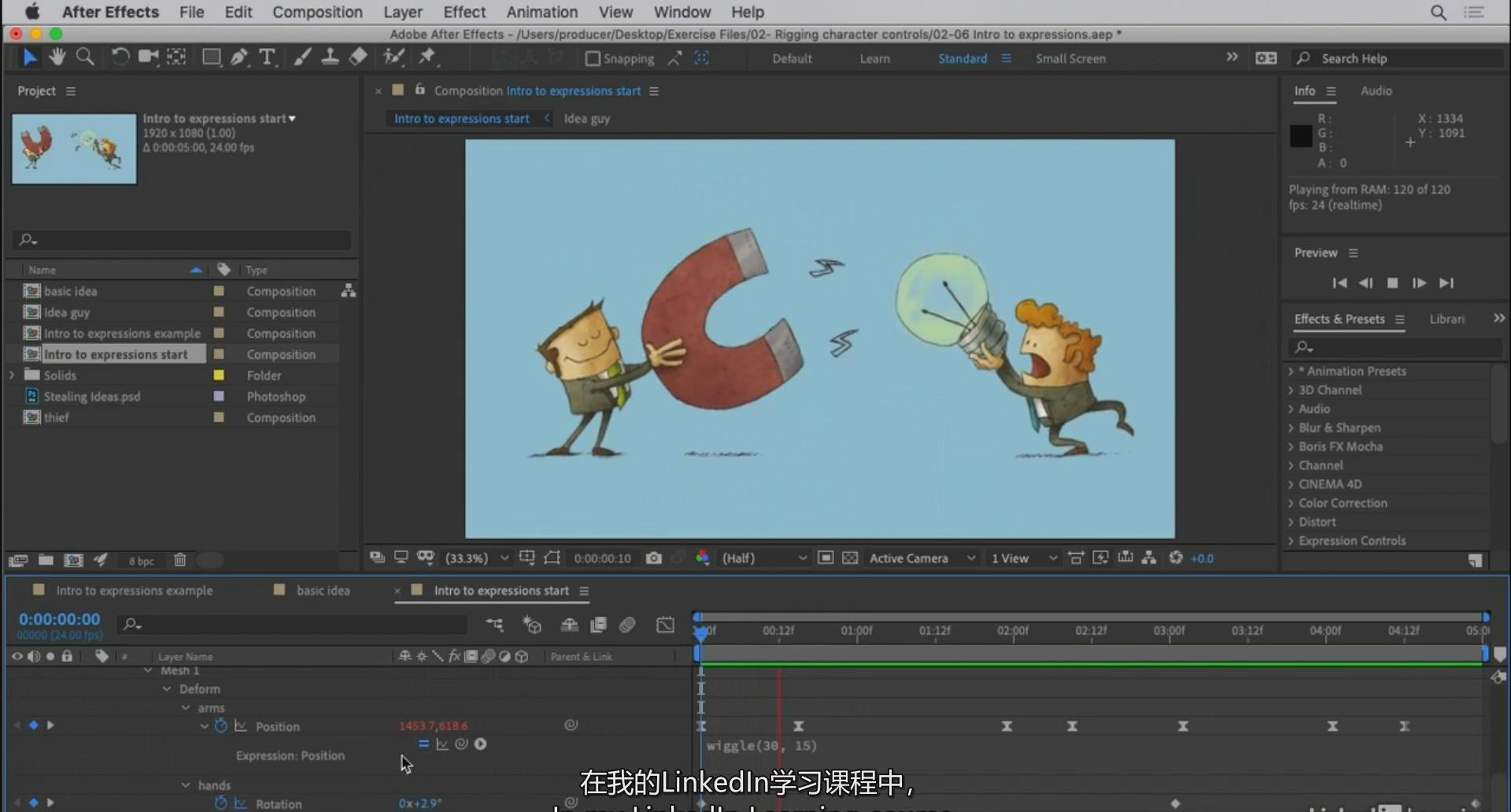This screenshot has width=1511, height=812.
Task: Select the Rectangle shape tool
Action: coord(211,57)
